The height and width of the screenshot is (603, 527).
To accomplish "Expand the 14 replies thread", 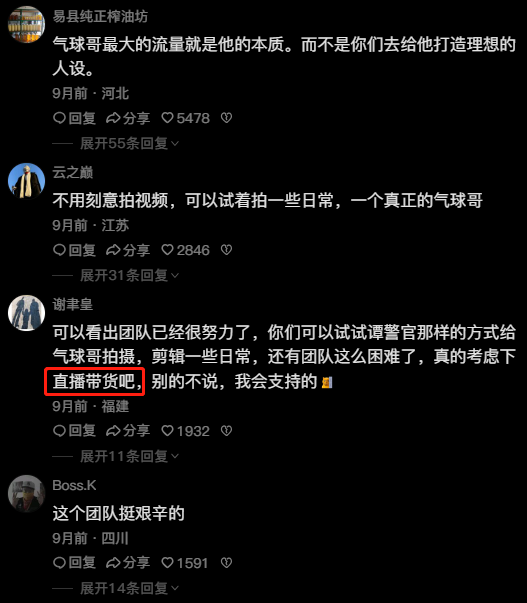I will [x=129, y=588].
